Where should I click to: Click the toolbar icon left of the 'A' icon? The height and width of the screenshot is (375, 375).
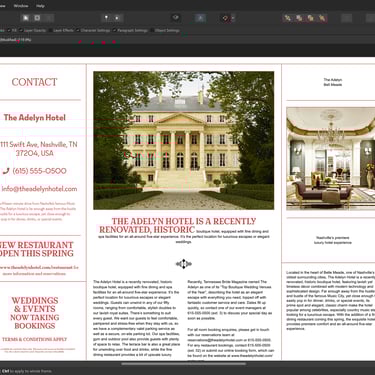pyautogui.click(x=176, y=18)
